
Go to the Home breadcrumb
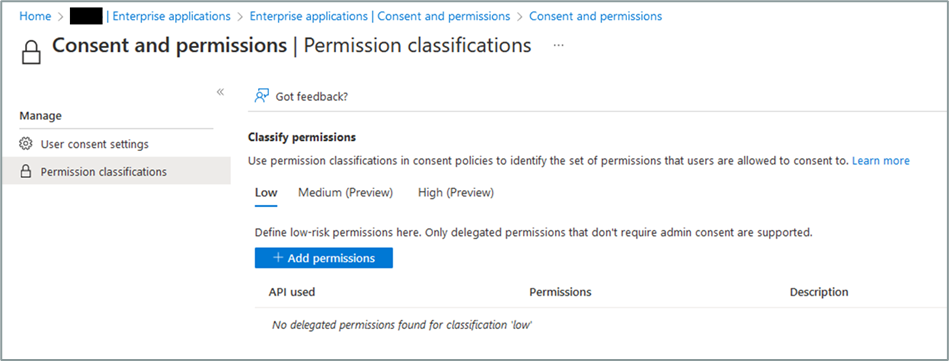point(35,16)
